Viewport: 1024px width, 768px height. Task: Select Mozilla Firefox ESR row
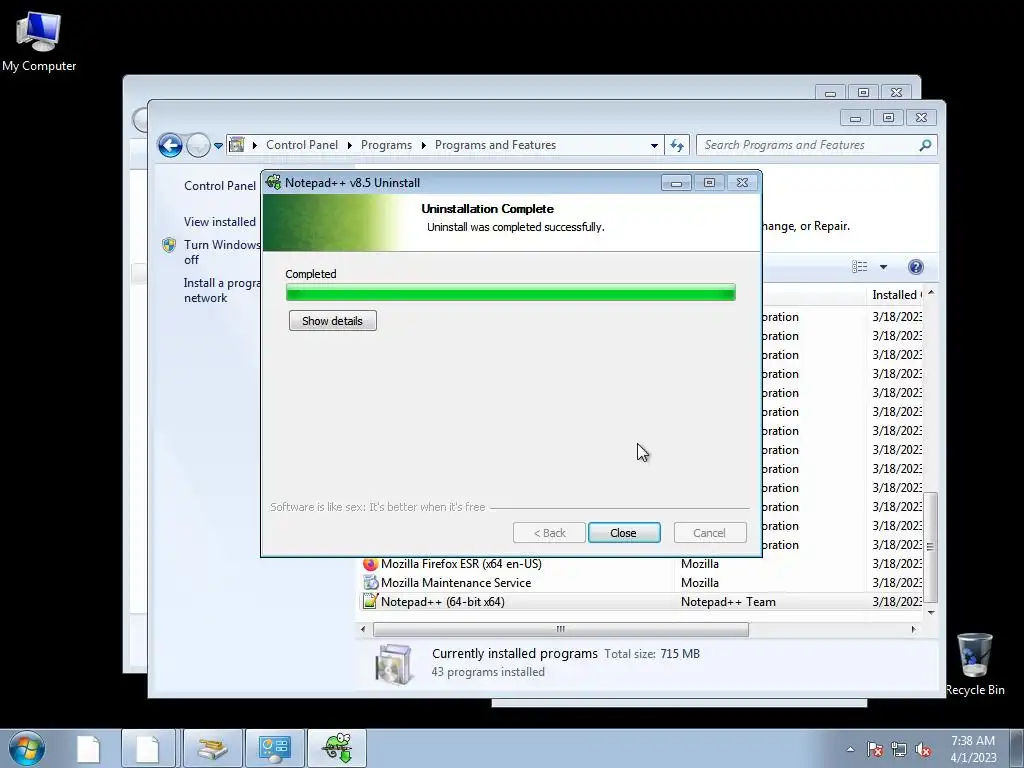coord(641,564)
